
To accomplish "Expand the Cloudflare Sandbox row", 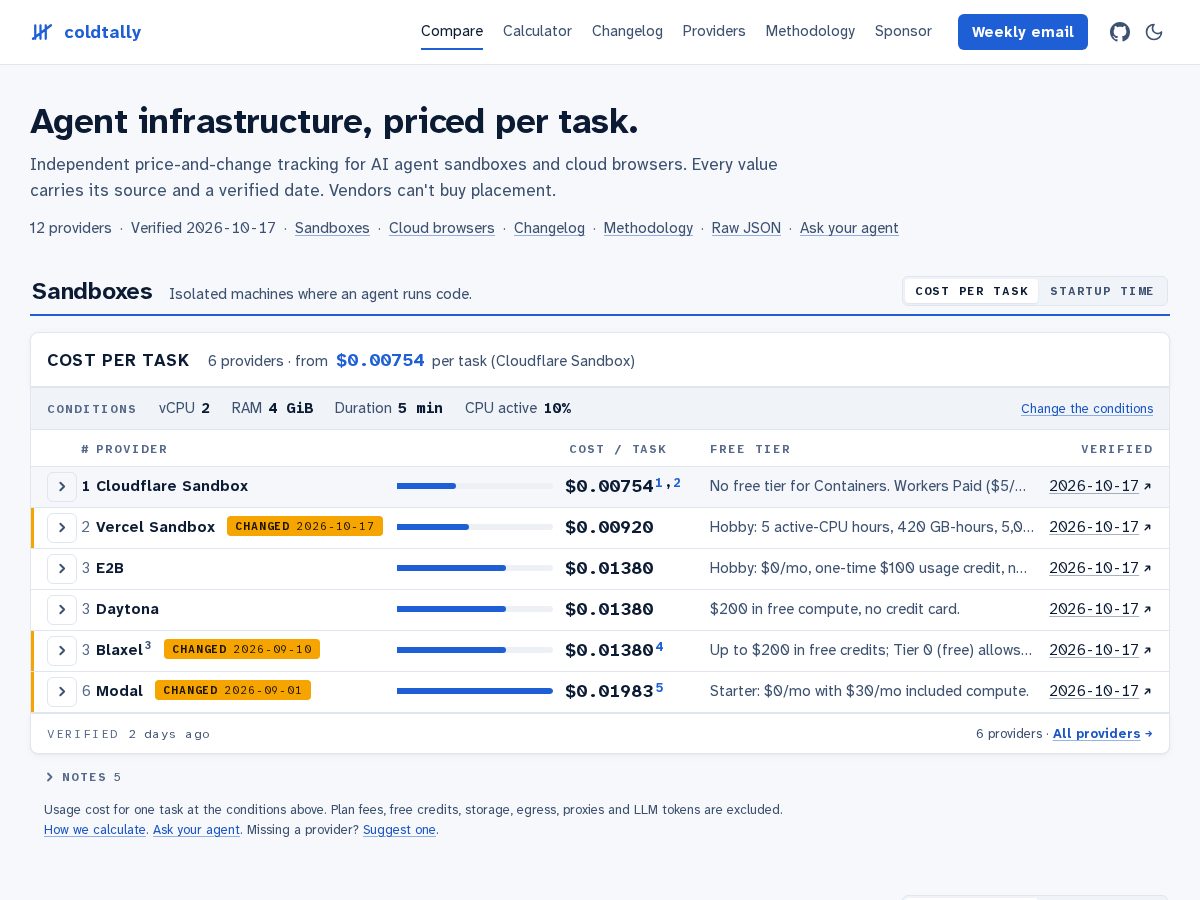I will click(62, 487).
